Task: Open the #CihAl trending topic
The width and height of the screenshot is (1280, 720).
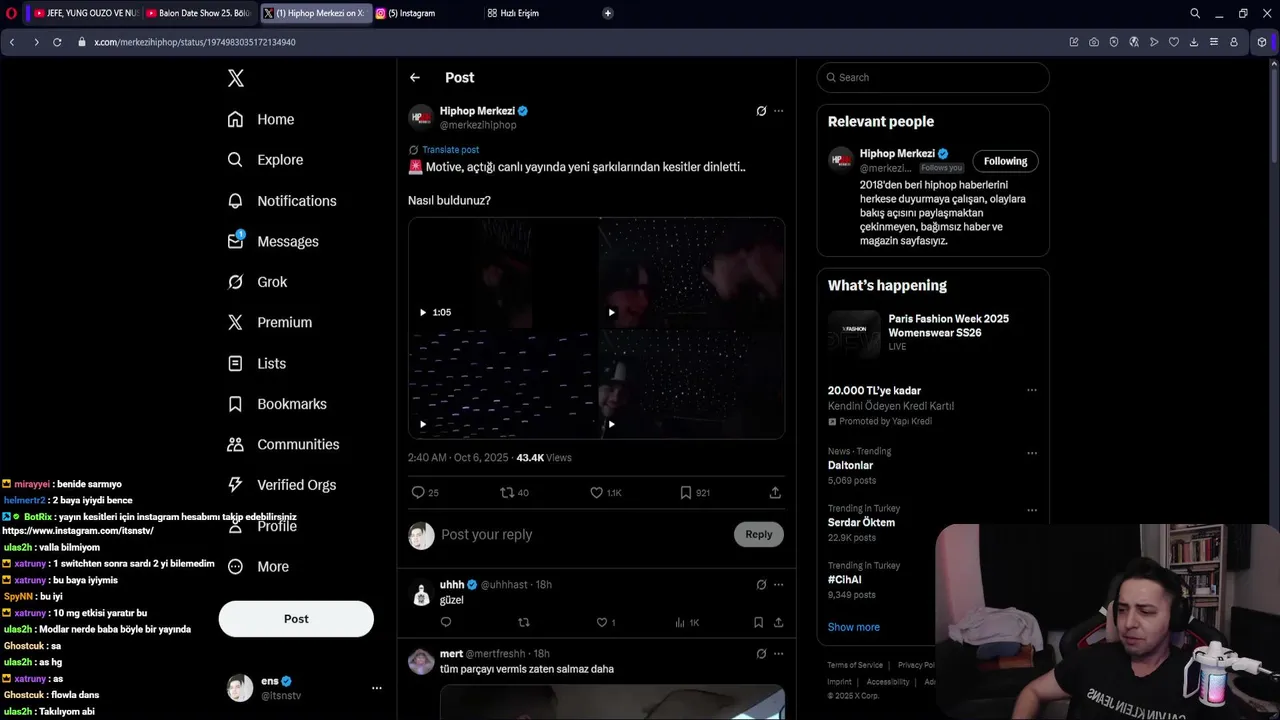Action: tap(845, 580)
